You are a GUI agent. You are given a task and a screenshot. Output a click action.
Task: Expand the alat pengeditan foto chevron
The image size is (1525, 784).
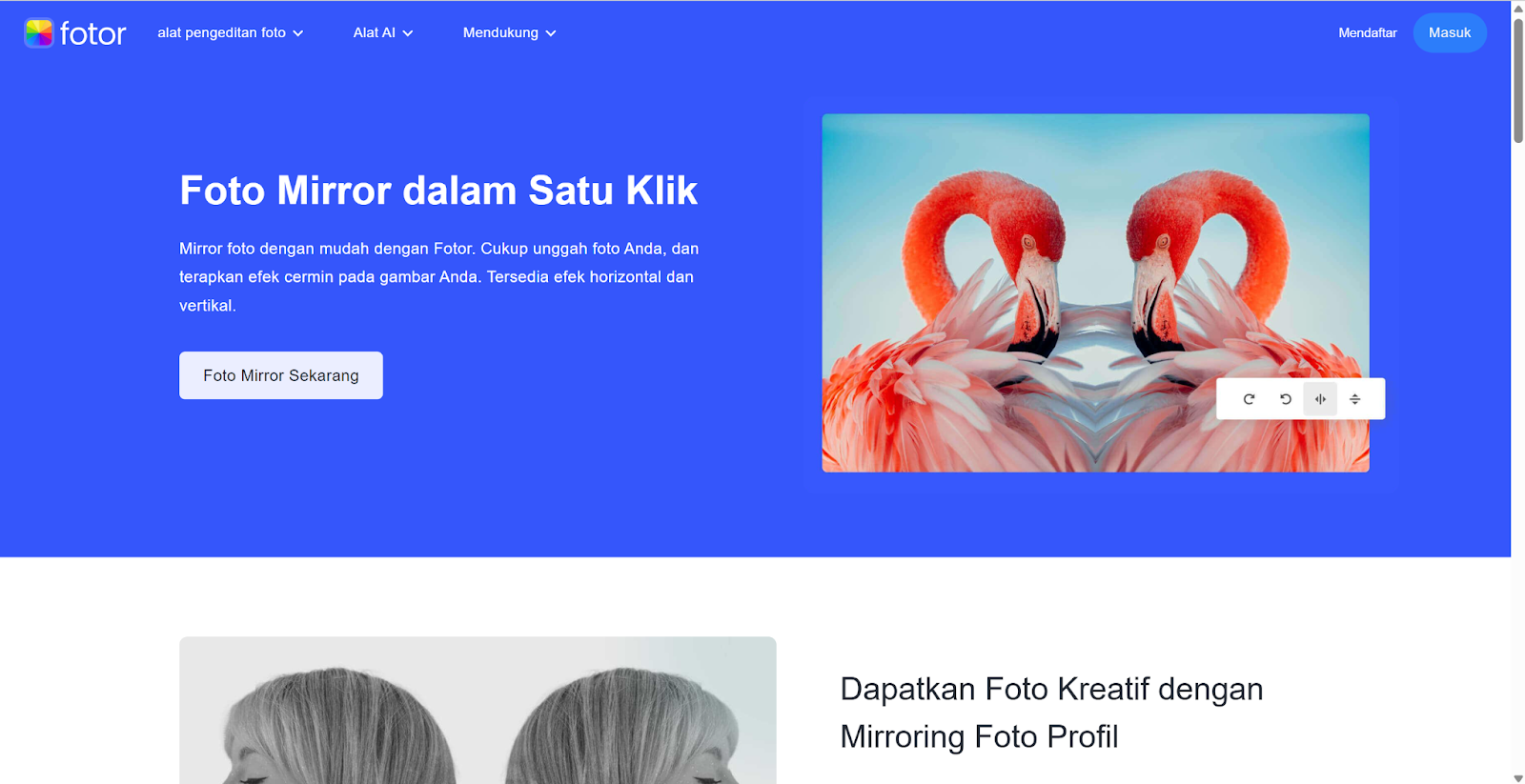(298, 33)
